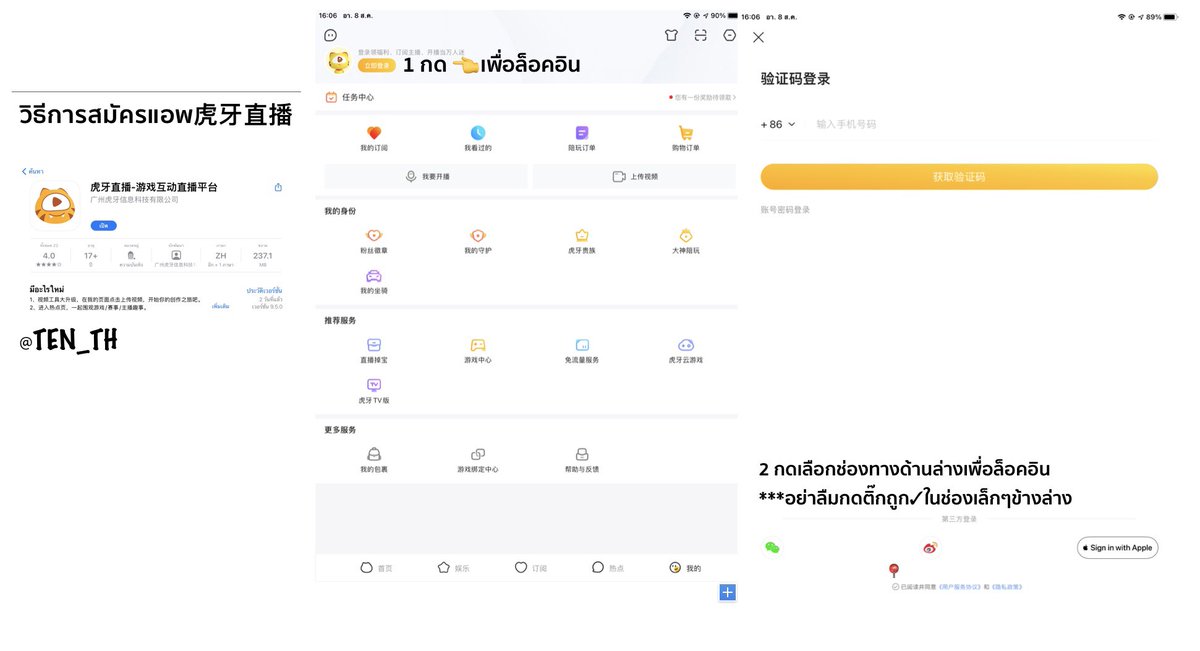Image resolution: width=1200 pixels, height=651 pixels.
Task: Open the version history link in App Store
Action: [x=265, y=290]
